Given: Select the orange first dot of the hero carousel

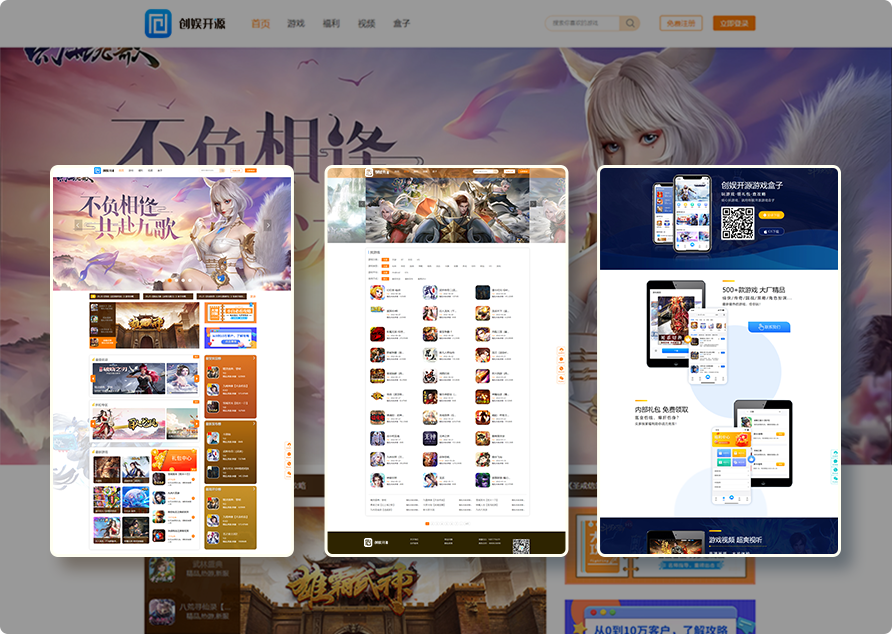Looking at the screenshot, I should 170,280.
